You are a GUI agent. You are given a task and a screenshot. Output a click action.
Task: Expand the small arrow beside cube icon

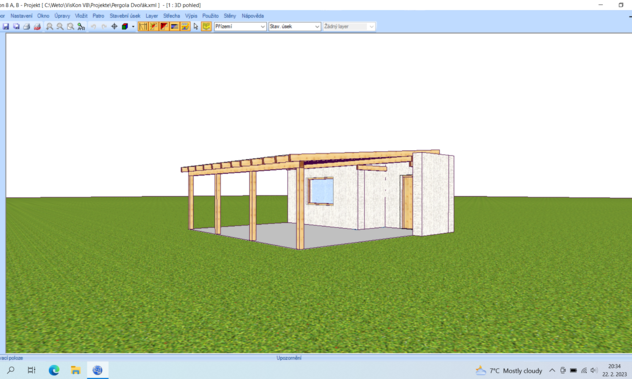coord(133,27)
